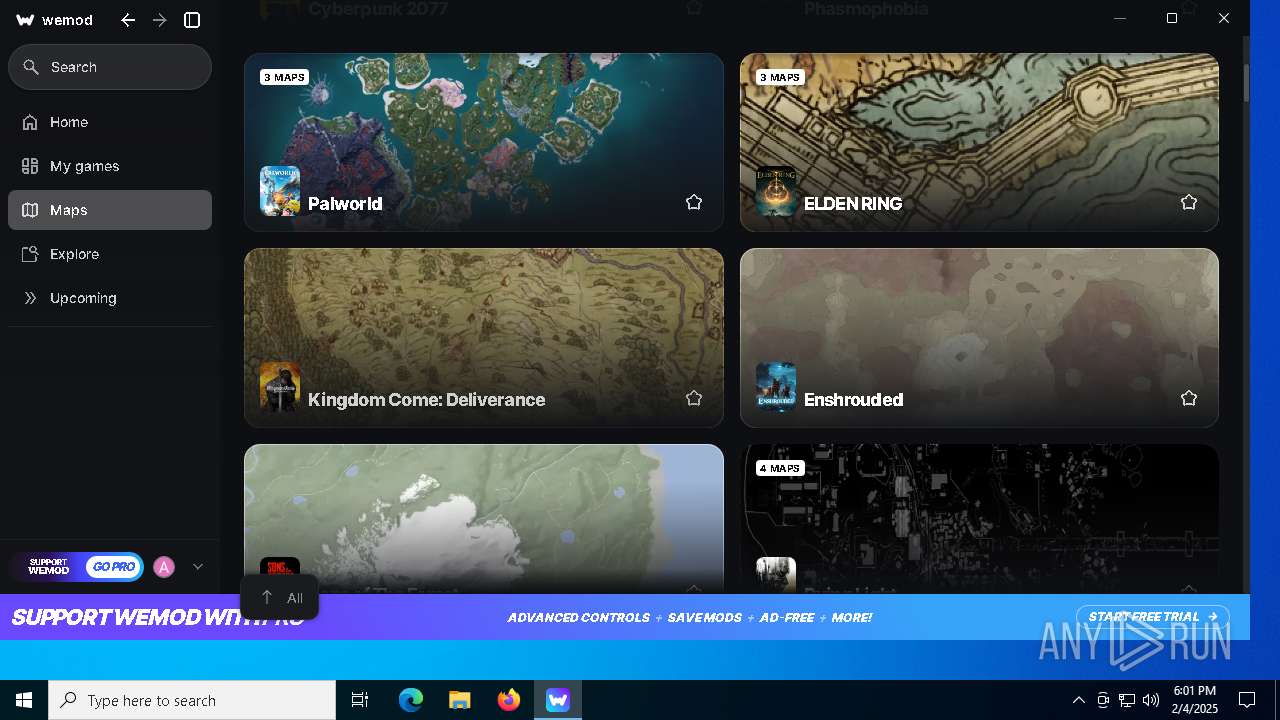
Task: Click the network tray icon
Action: (1127, 700)
